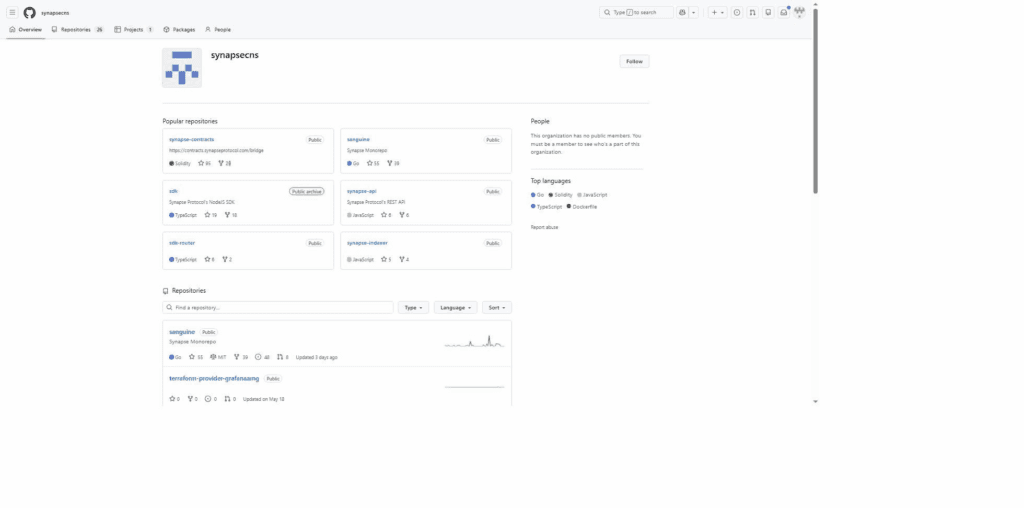This screenshot has height=508, width=1024.
Task: Open the sdk-router repository
Action: [x=182, y=243]
